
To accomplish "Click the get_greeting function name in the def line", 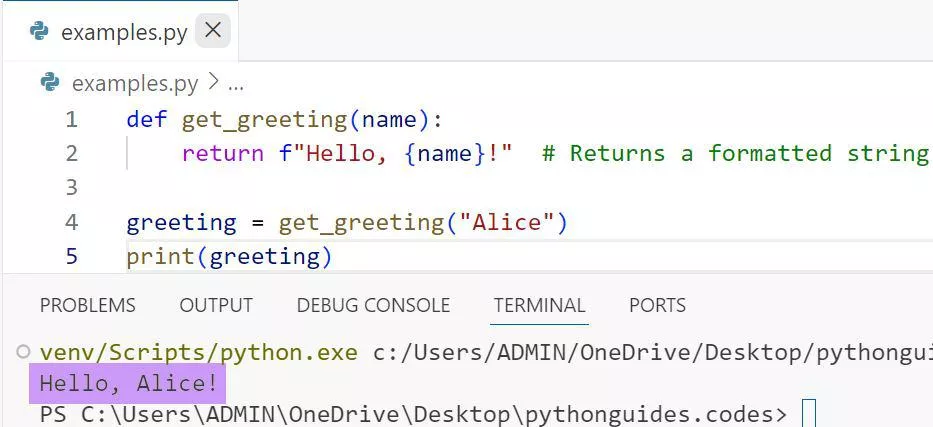I will point(264,120).
